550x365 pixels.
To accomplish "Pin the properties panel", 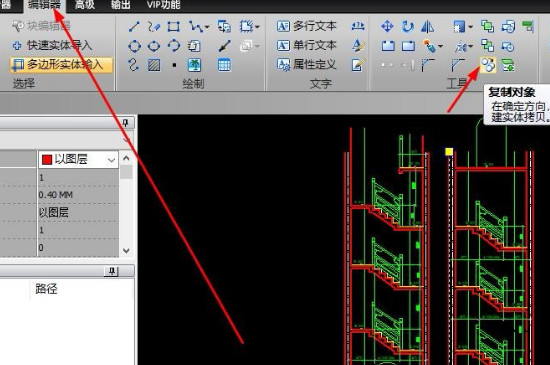I will coord(125,123).
